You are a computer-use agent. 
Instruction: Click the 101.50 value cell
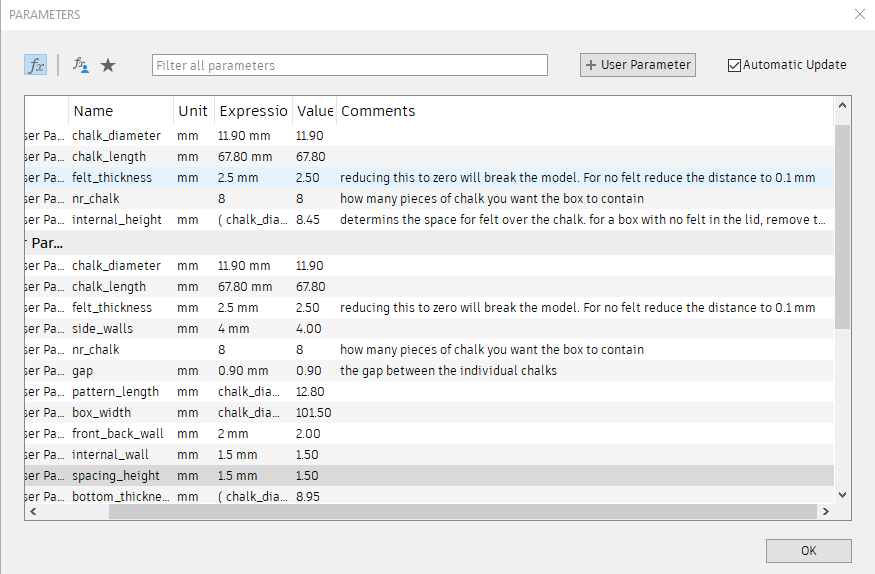pyautogui.click(x=313, y=413)
